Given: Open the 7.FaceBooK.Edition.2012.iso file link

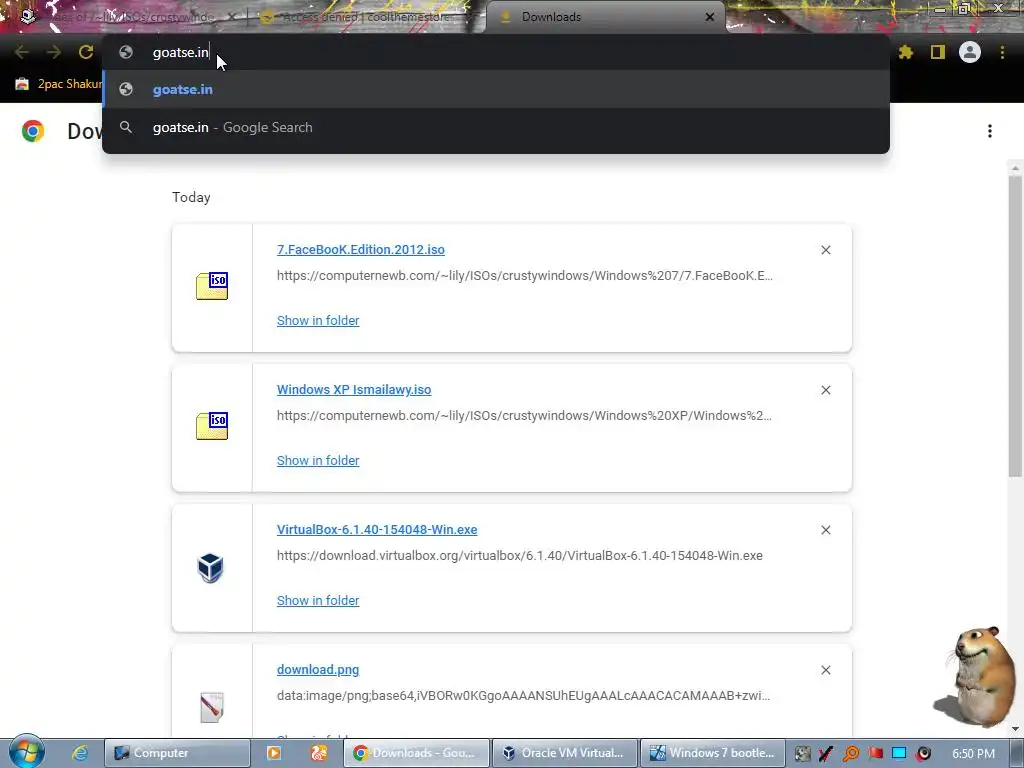Looking at the screenshot, I should (360, 249).
